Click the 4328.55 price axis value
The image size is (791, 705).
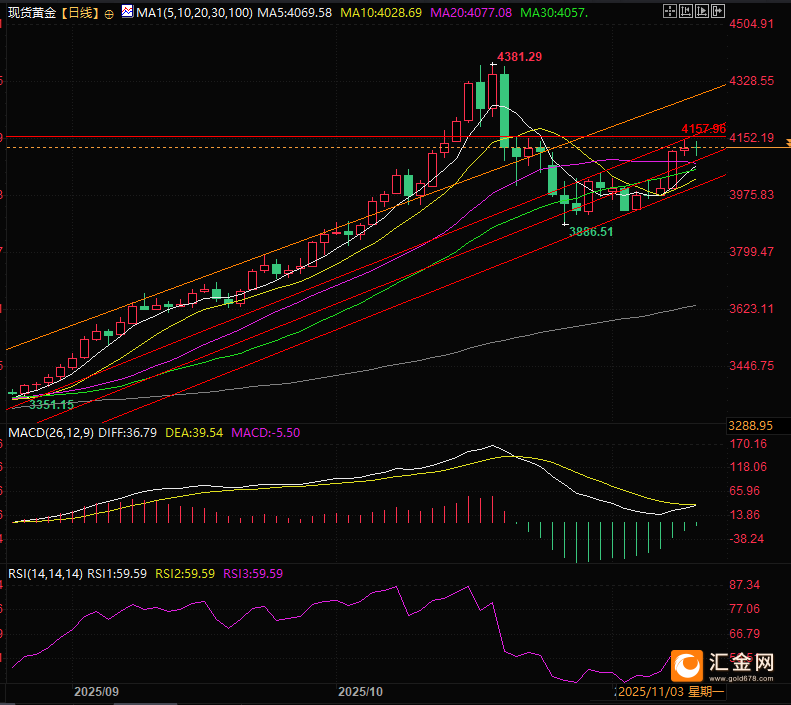coord(751,81)
